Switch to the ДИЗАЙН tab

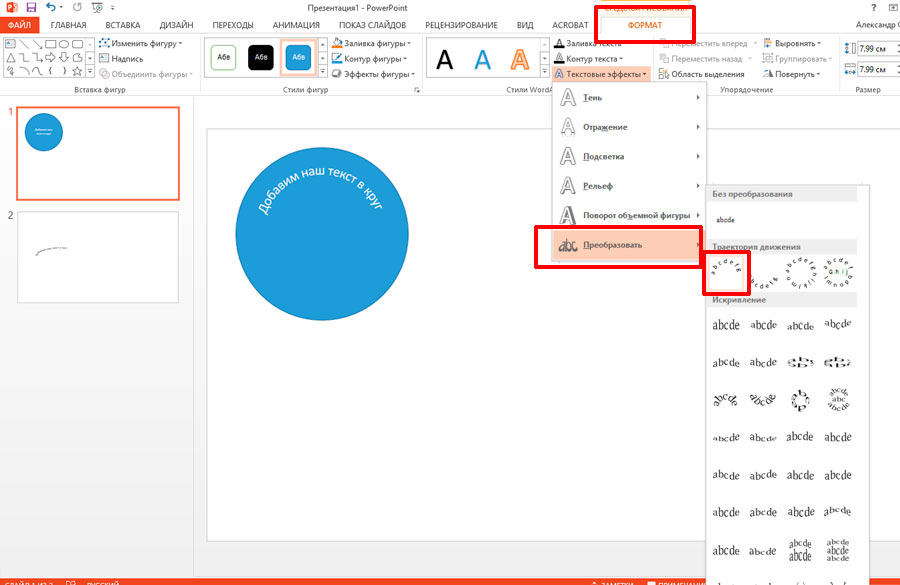click(x=176, y=25)
